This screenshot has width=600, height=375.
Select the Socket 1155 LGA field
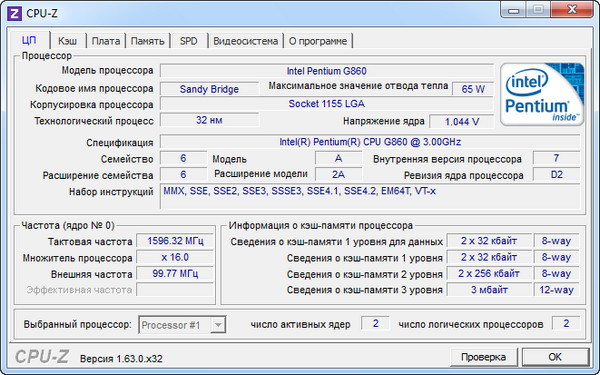[x=327, y=104]
